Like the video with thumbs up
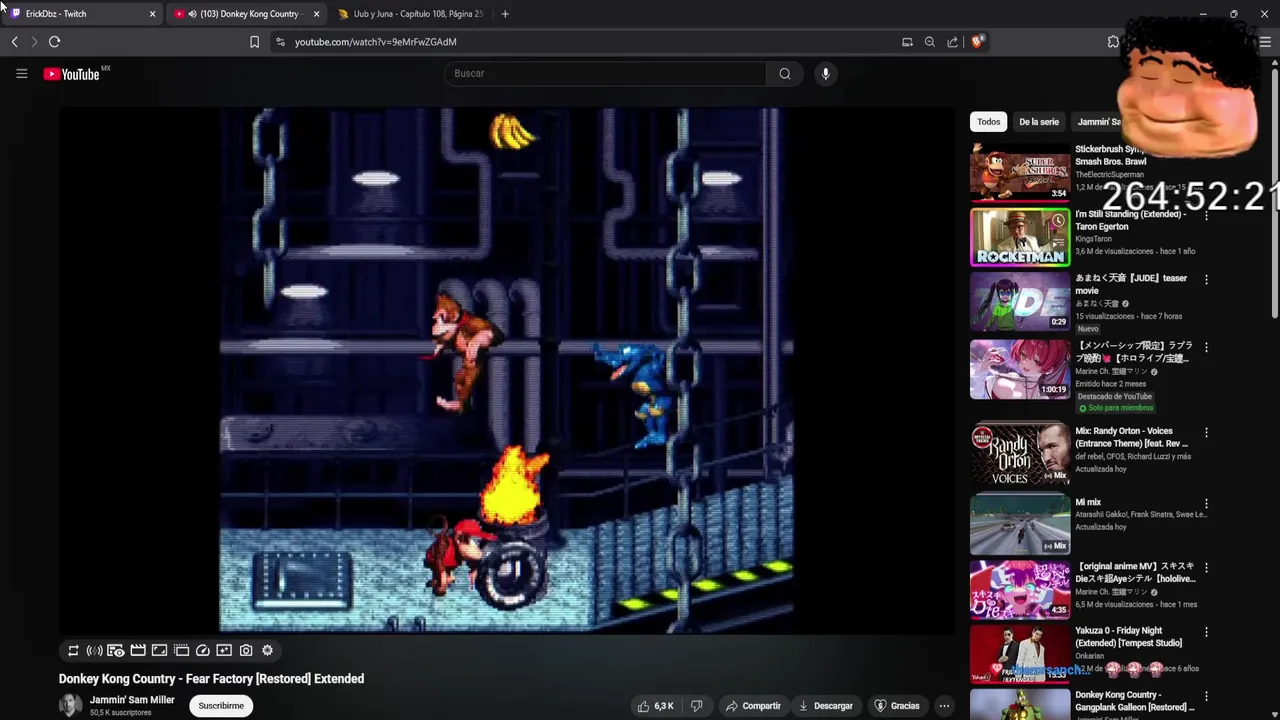Image resolution: width=1280 pixels, height=720 pixels. [x=656, y=706]
